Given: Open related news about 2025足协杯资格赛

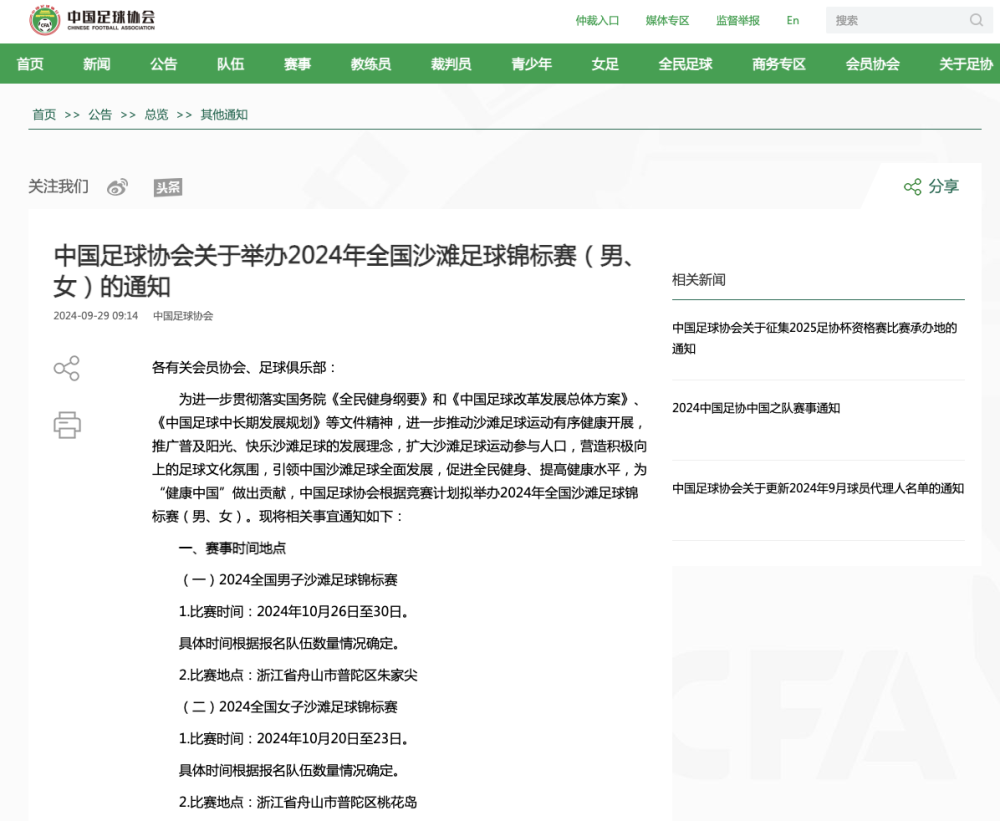Looking at the screenshot, I should point(814,338).
